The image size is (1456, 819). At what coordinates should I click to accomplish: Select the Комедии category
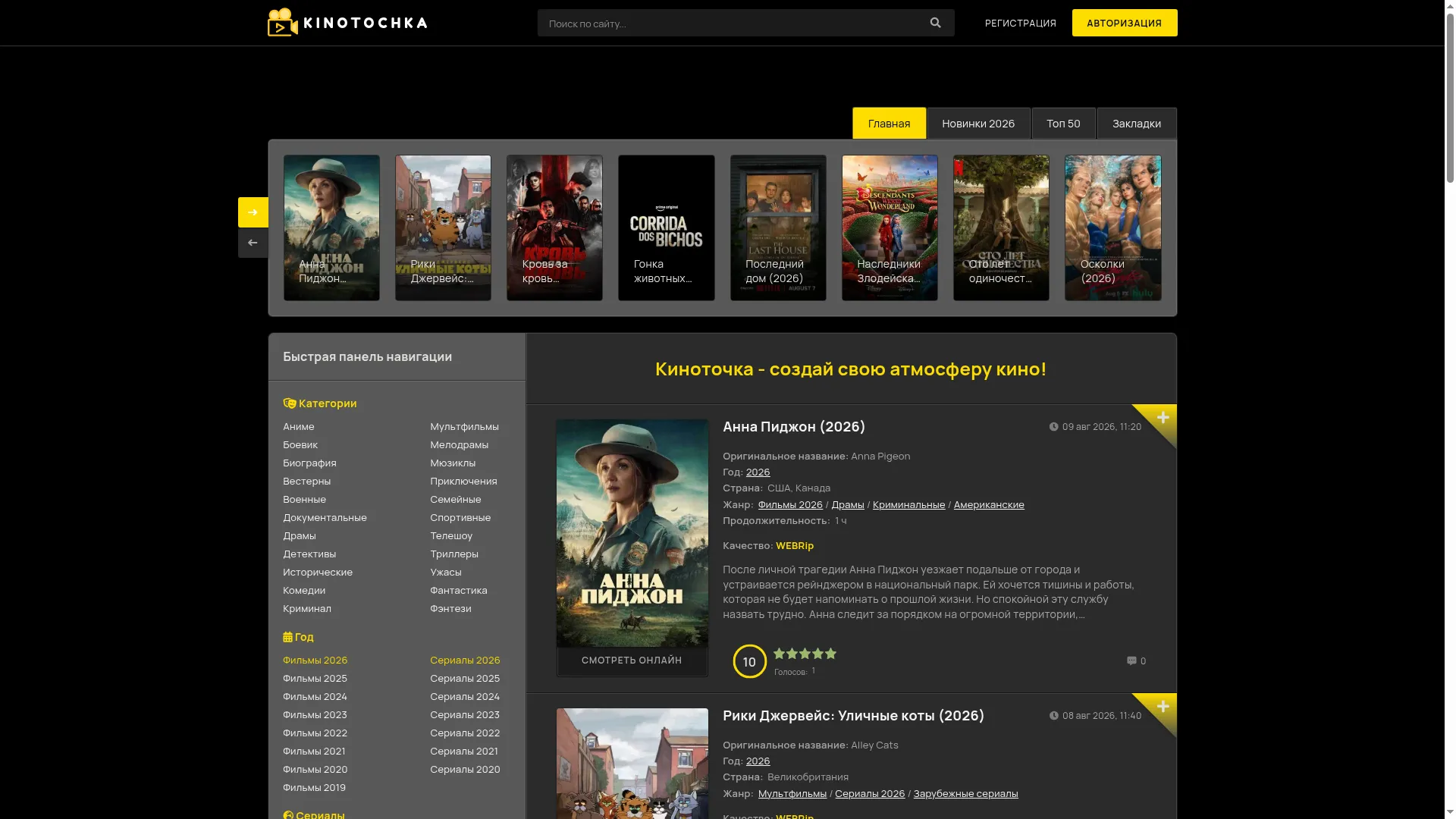tap(304, 590)
